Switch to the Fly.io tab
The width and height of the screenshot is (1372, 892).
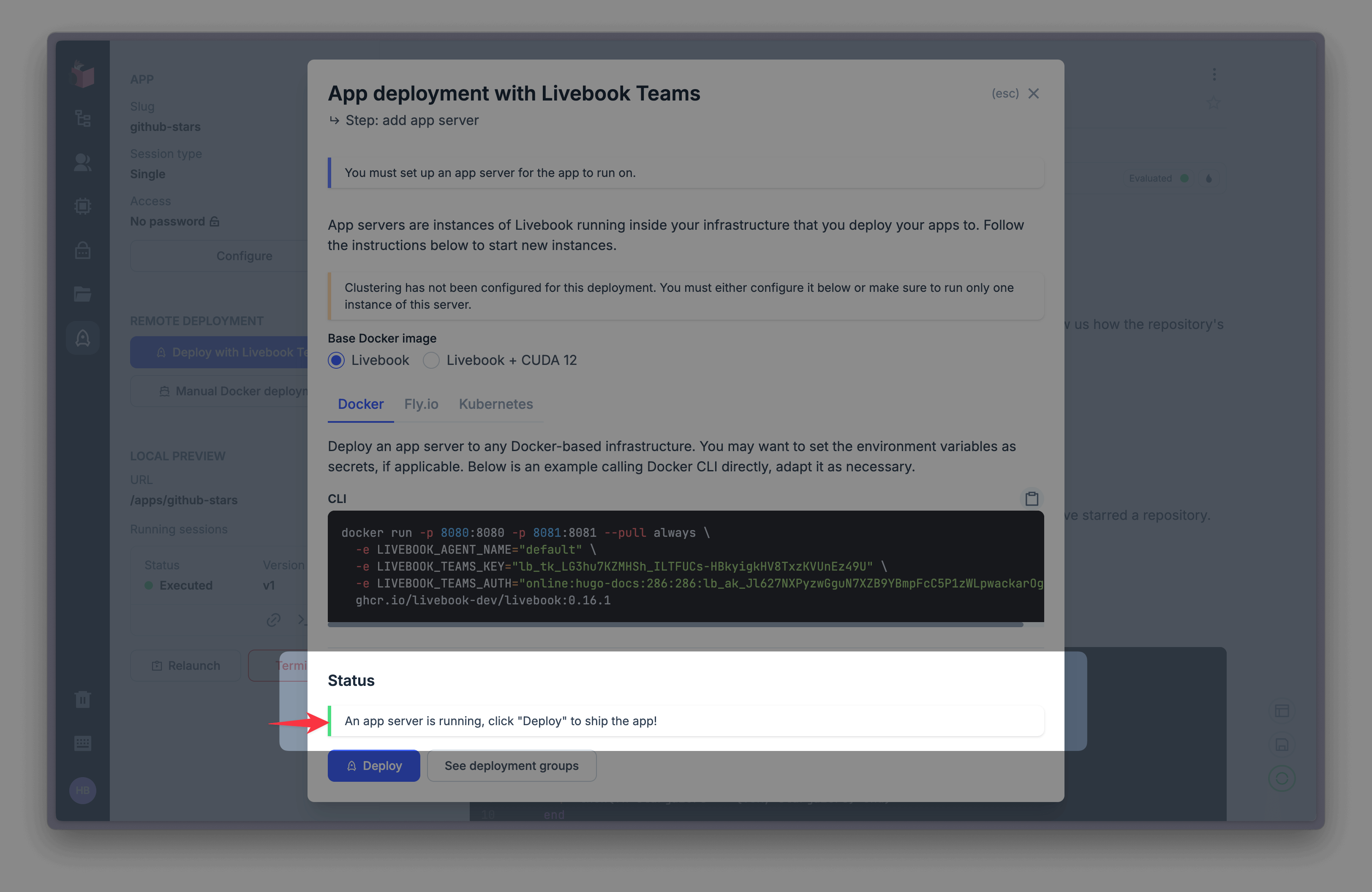[421, 404]
